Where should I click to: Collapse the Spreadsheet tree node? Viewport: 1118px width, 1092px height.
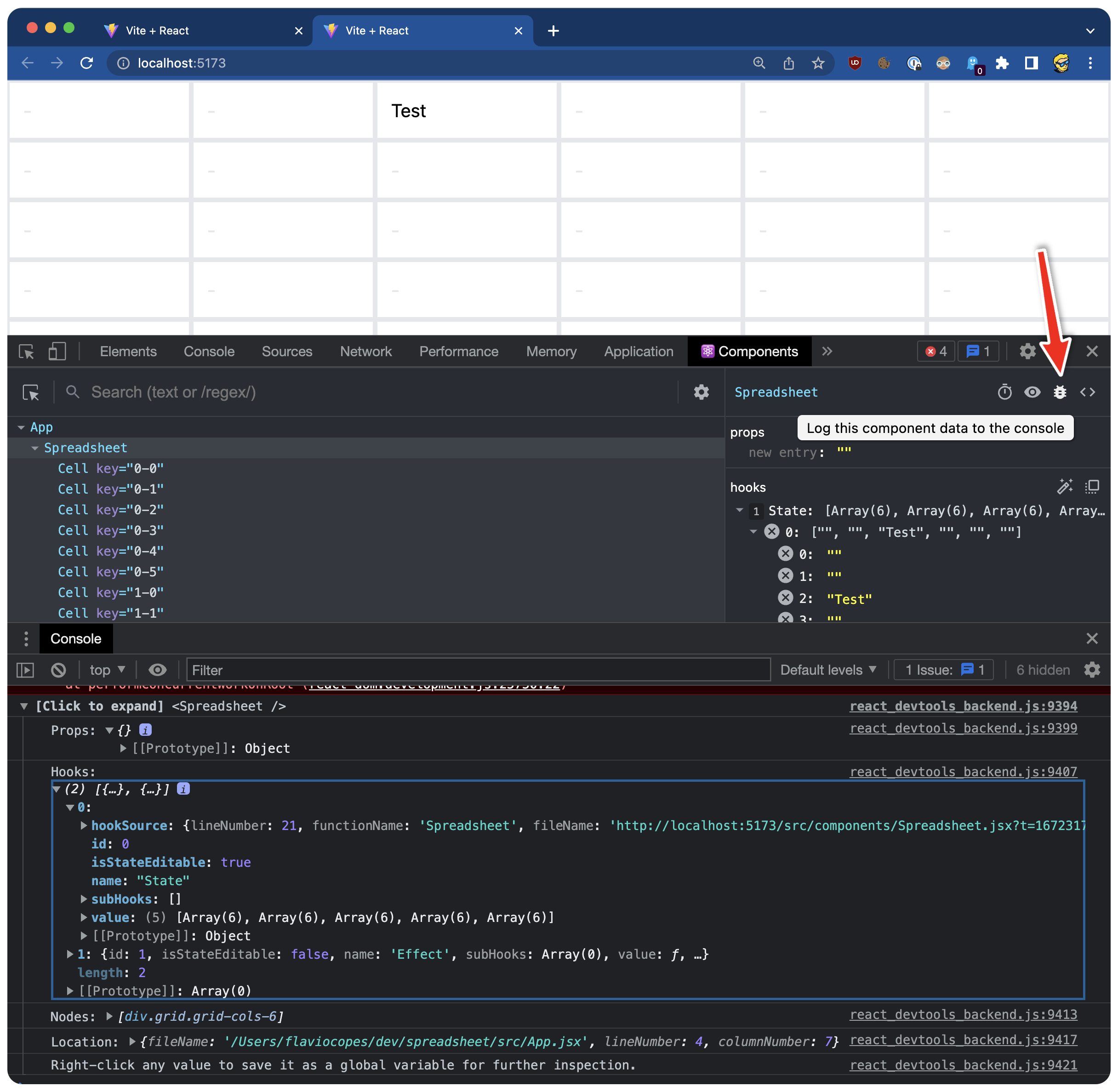(35, 448)
